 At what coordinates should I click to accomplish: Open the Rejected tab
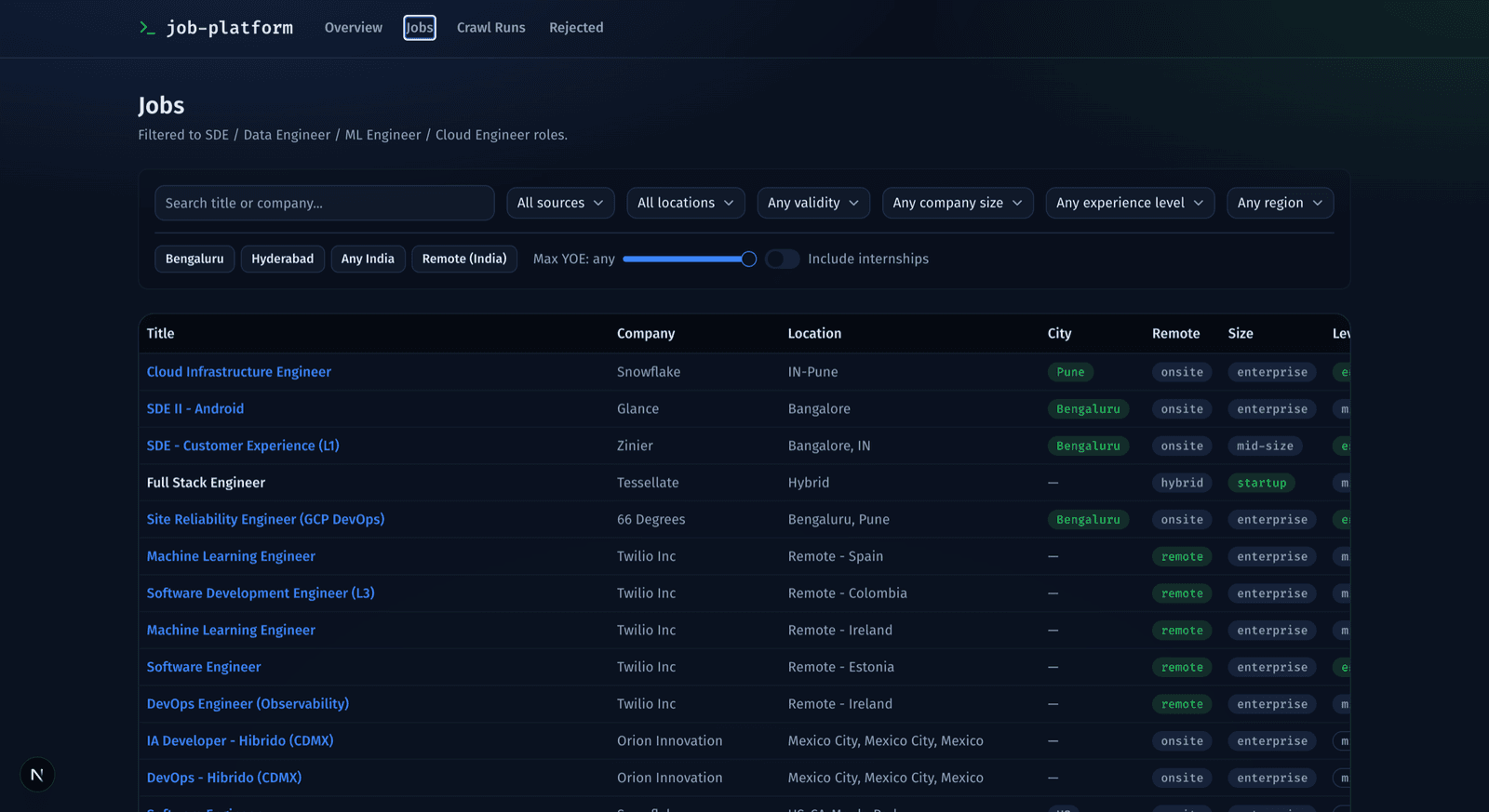pos(576,28)
